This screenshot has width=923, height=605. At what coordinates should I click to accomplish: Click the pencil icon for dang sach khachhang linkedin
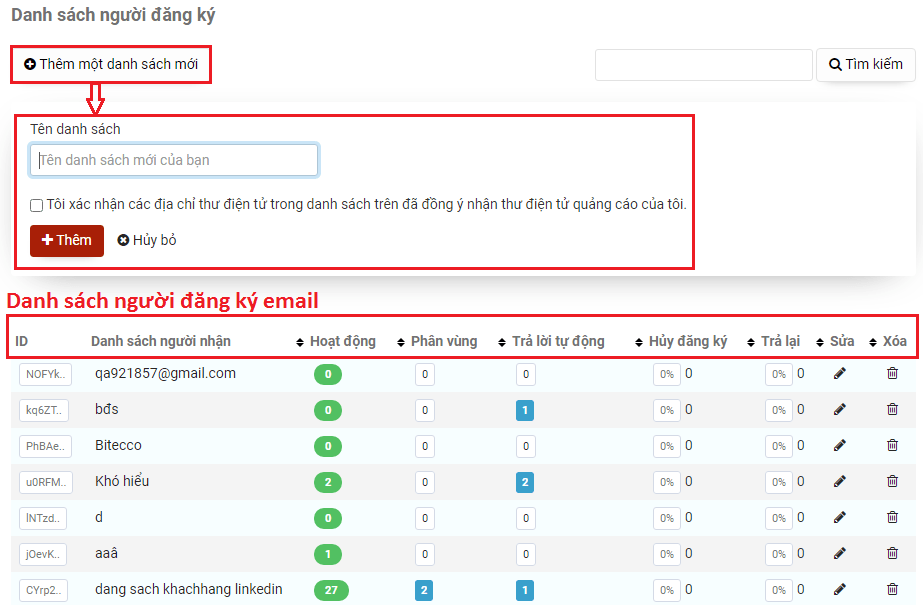pyautogui.click(x=840, y=590)
